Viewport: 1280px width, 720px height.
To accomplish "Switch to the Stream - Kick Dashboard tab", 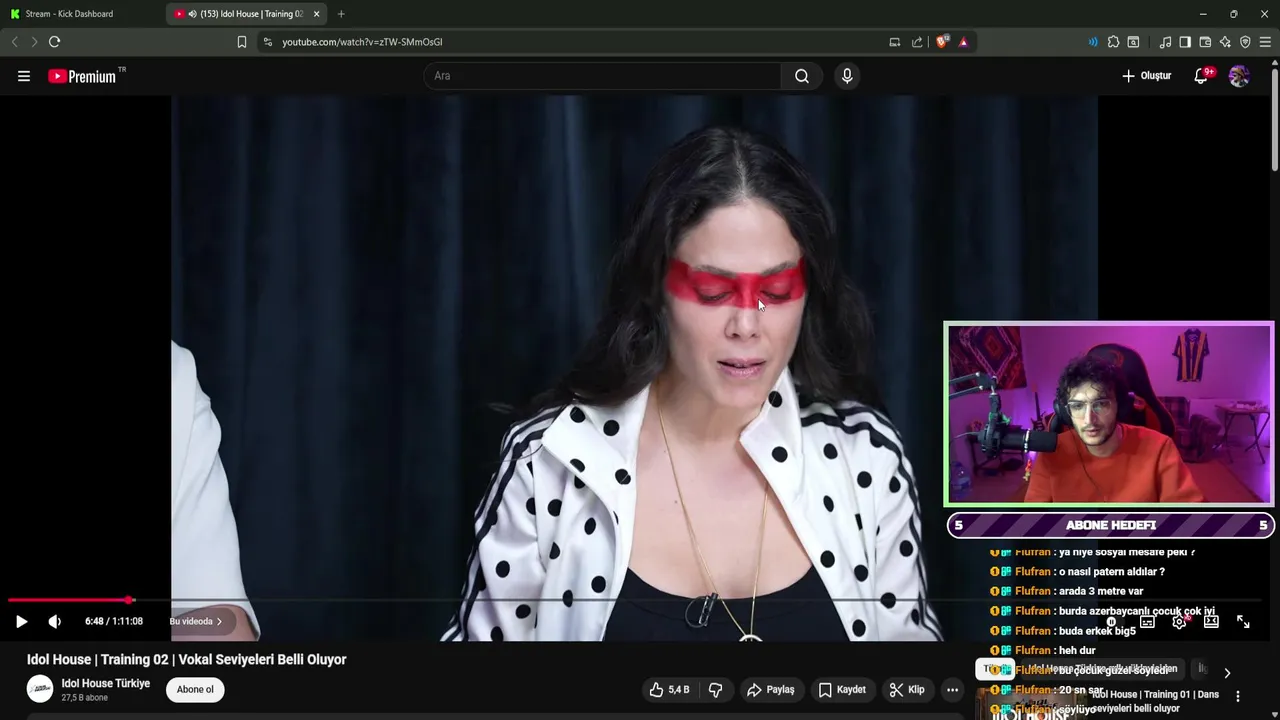I will tap(82, 14).
